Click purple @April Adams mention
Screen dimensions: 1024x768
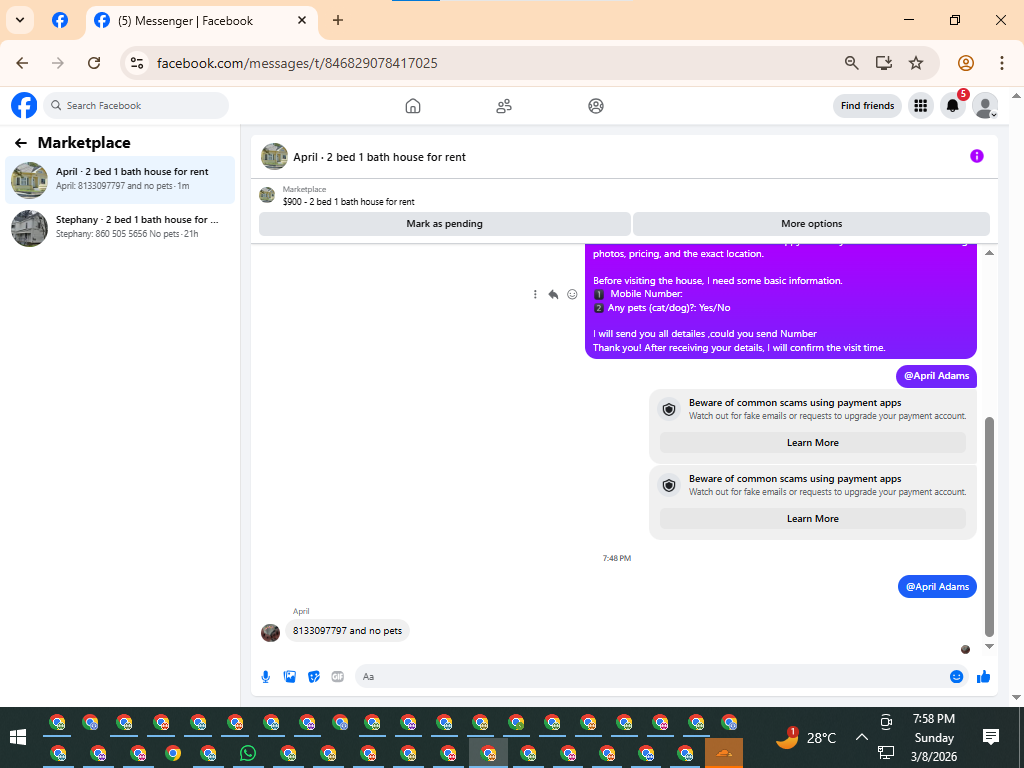(936, 376)
